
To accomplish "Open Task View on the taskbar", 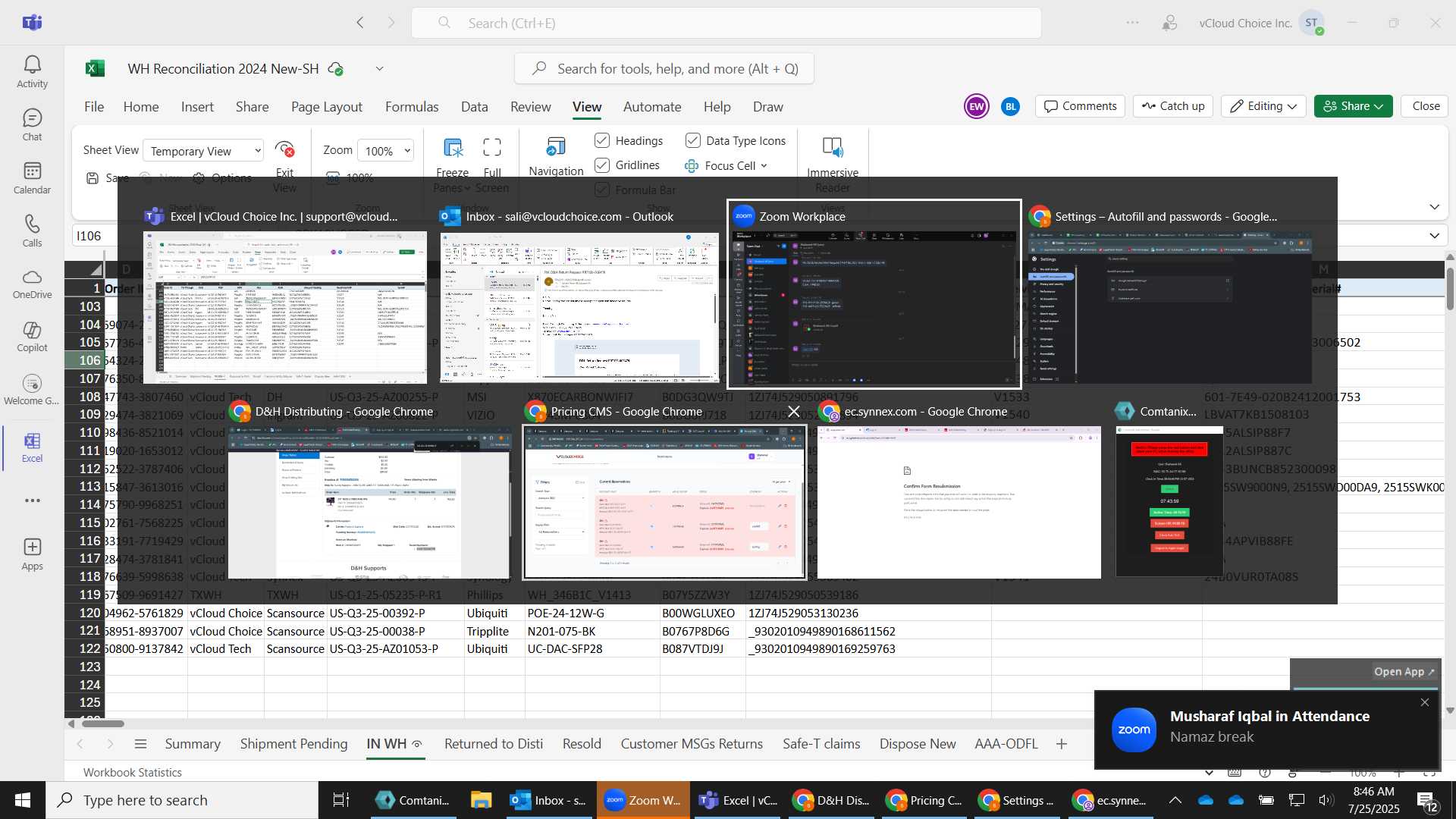I will click(x=341, y=800).
